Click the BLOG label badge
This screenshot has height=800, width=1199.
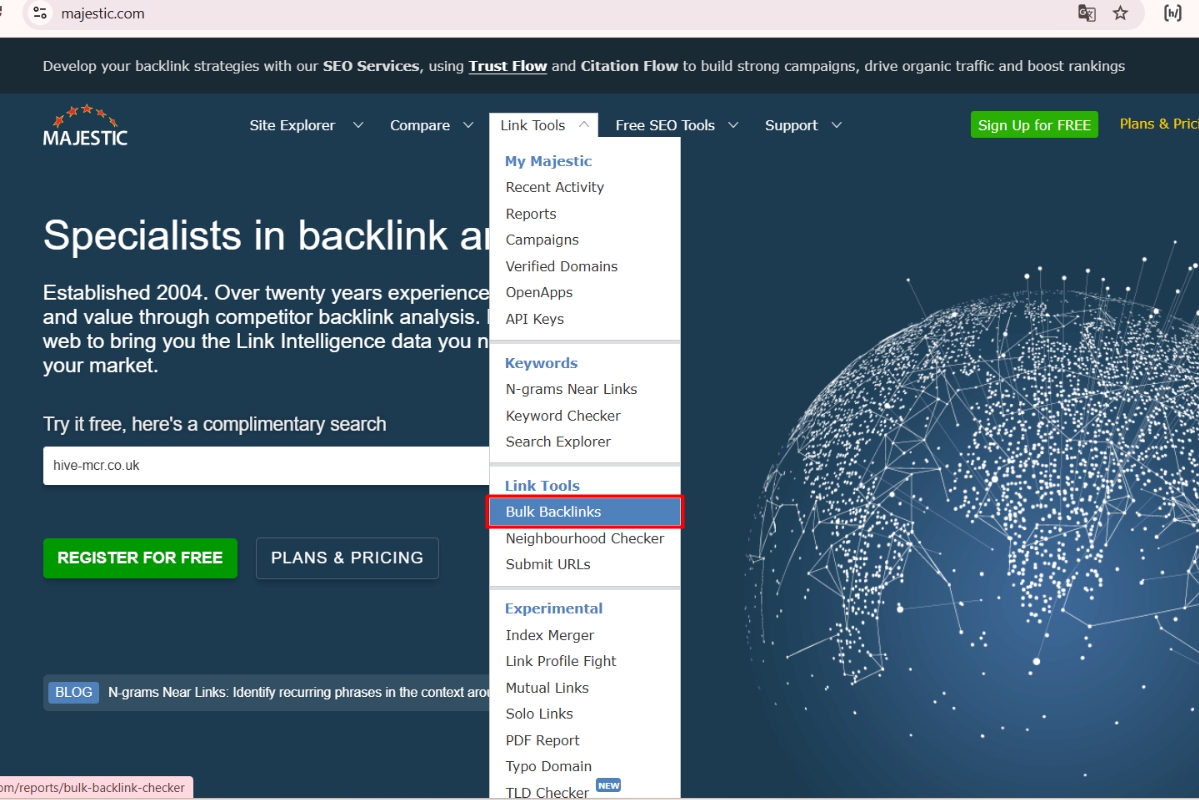[x=73, y=693]
